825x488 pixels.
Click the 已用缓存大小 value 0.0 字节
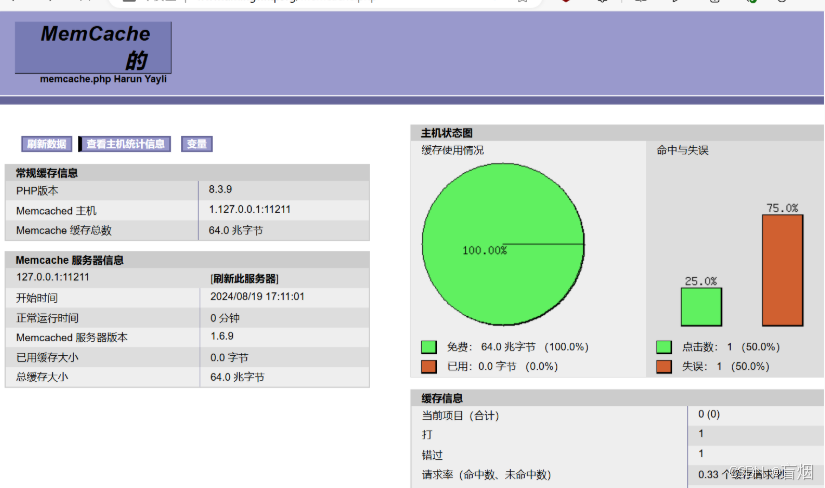click(x=229, y=357)
